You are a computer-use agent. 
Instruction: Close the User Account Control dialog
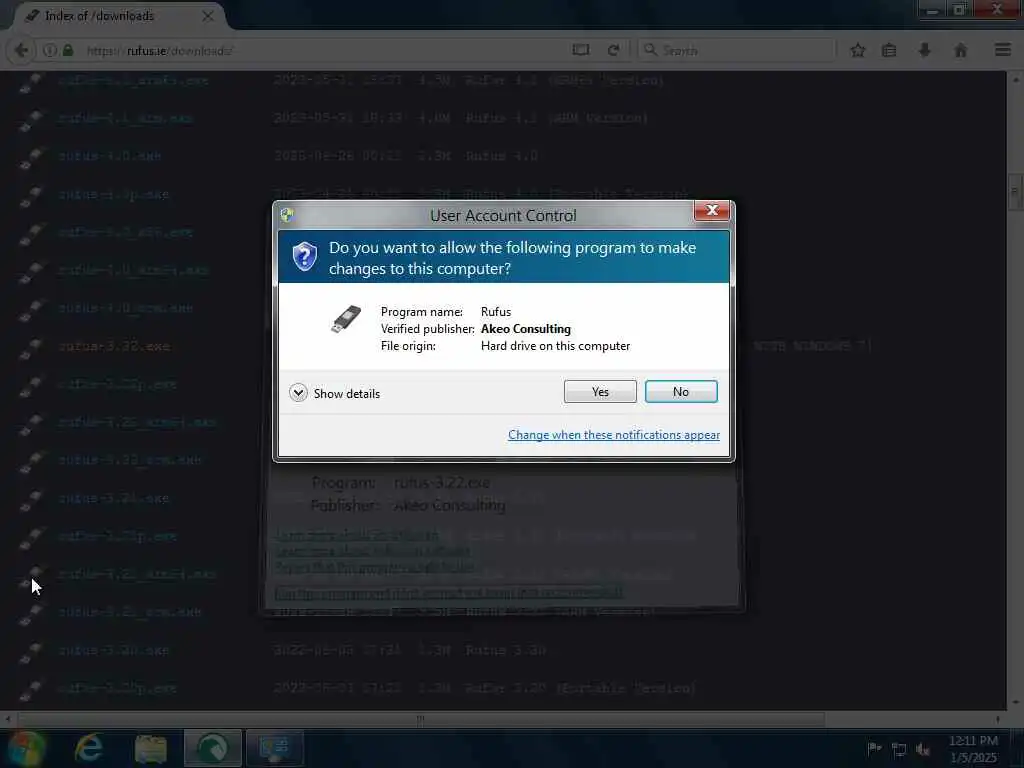click(x=712, y=210)
